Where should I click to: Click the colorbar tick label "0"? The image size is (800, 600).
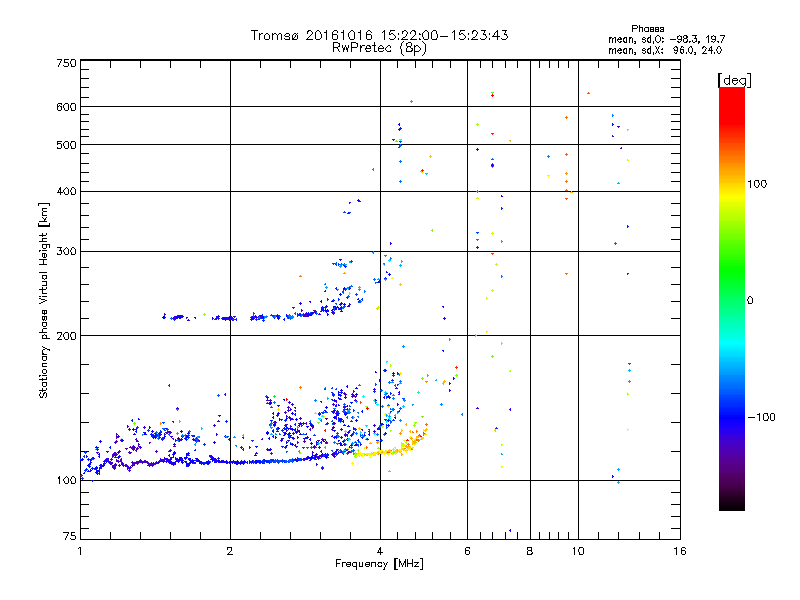(750, 300)
